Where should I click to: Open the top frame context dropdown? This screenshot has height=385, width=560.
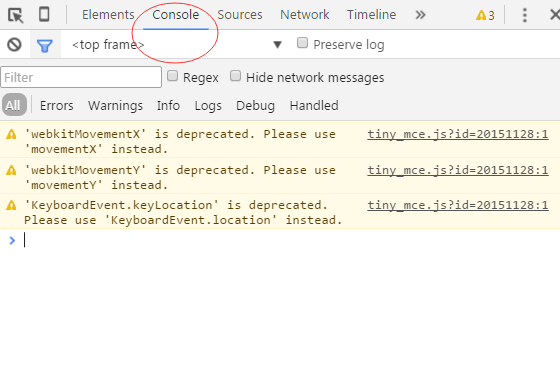(x=177, y=45)
